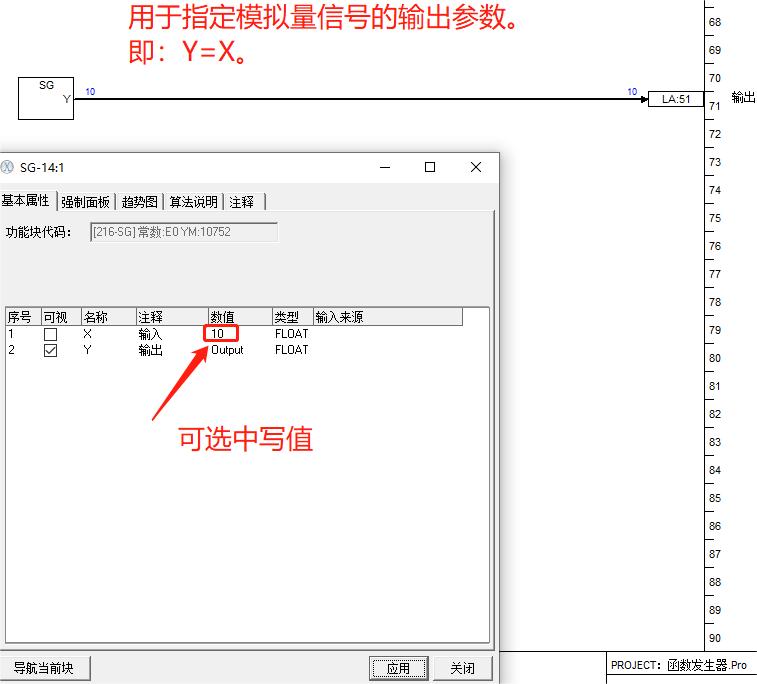Enable the visible checkbox for X input
The height and width of the screenshot is (684, 757).
pyautogui.click(x=50, y=334)
